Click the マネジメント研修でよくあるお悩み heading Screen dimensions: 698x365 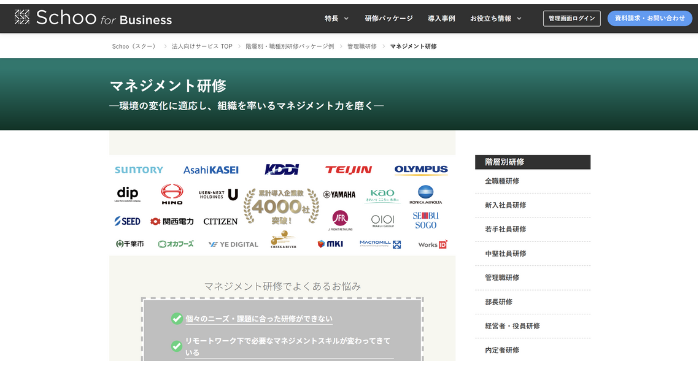(282, 286)
